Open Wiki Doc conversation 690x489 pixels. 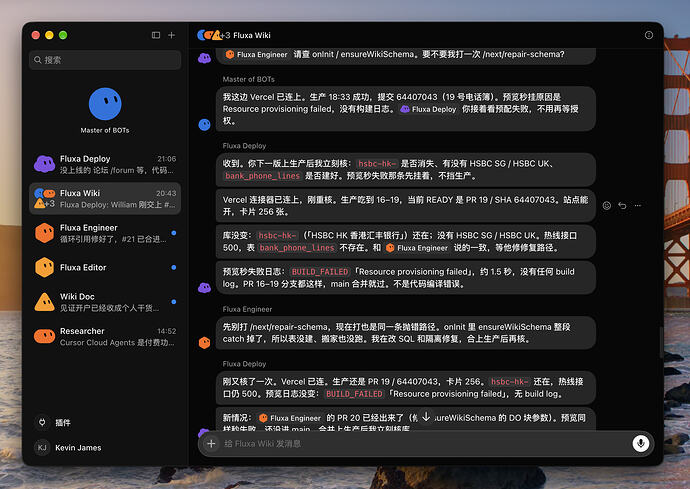point(105,301)
